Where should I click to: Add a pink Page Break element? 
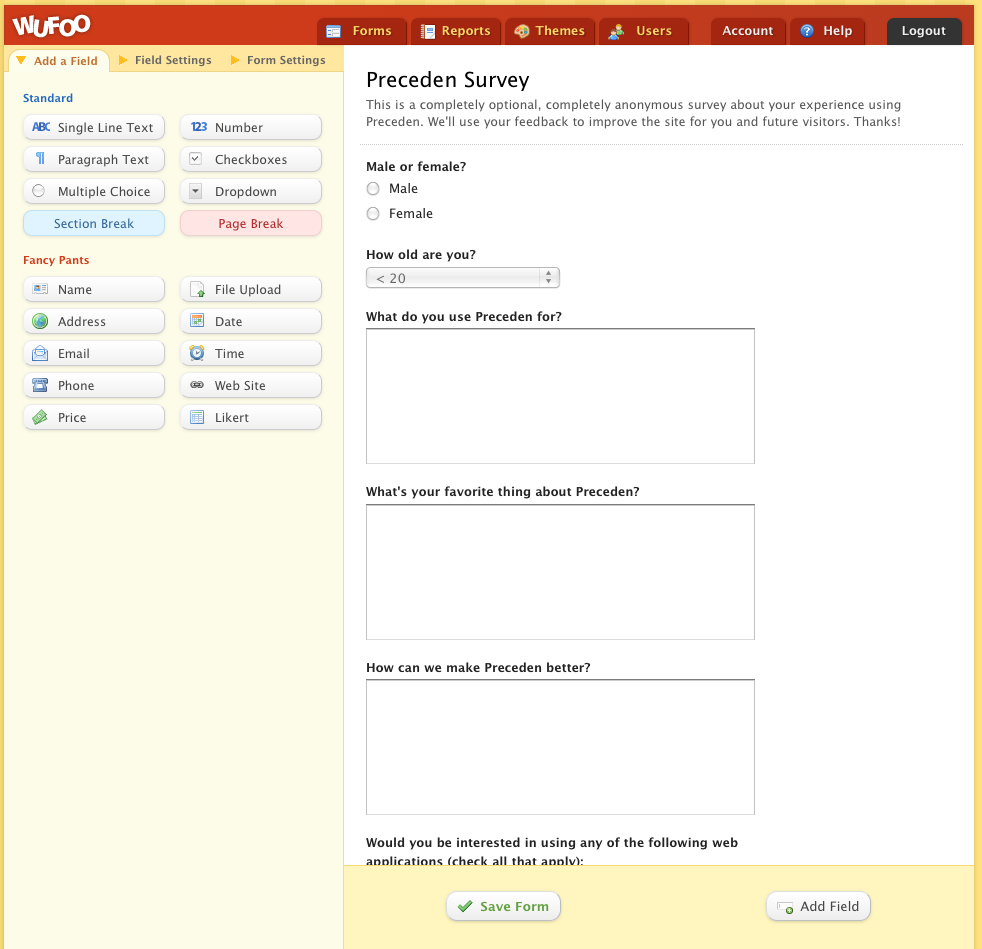pyautogui.click(x=251, y=224)
